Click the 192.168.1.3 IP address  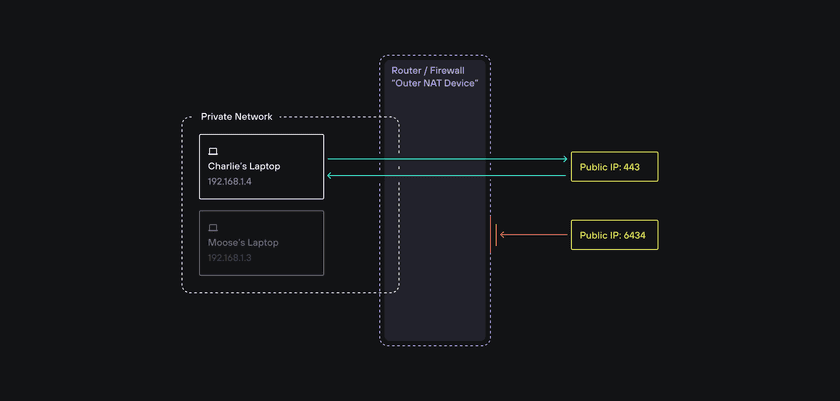[230, 258]
